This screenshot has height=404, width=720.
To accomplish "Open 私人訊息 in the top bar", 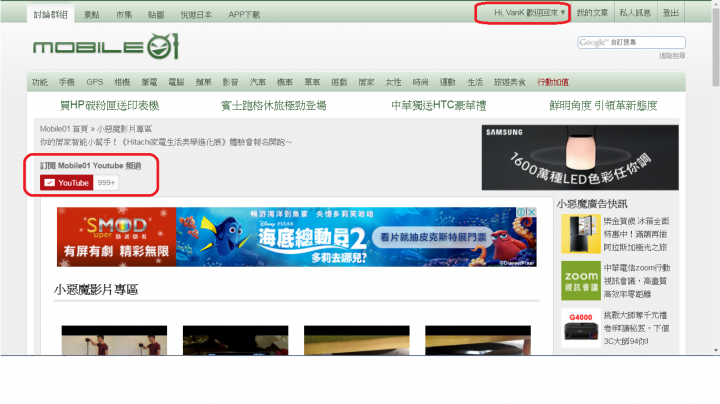I will click(635, 13).
